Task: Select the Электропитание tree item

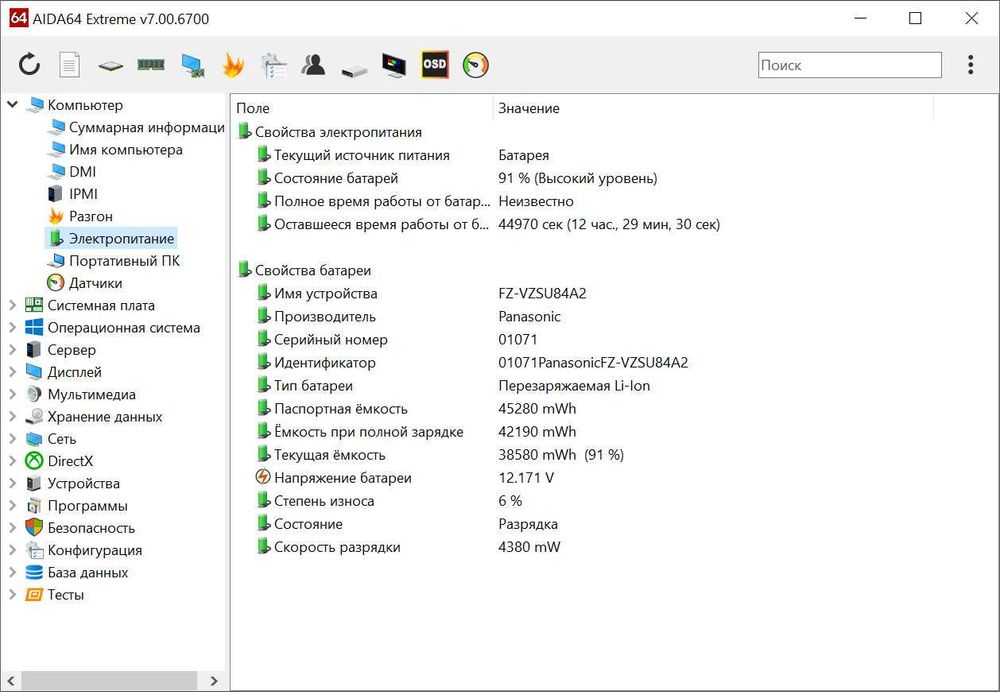Action: [111, 239]
